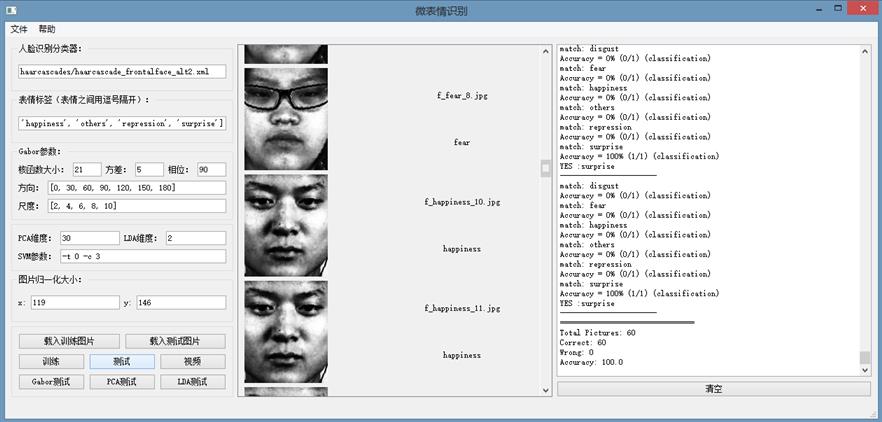
Task: Click output log scrollbar down arrow
Action: [x=865, y=370]
